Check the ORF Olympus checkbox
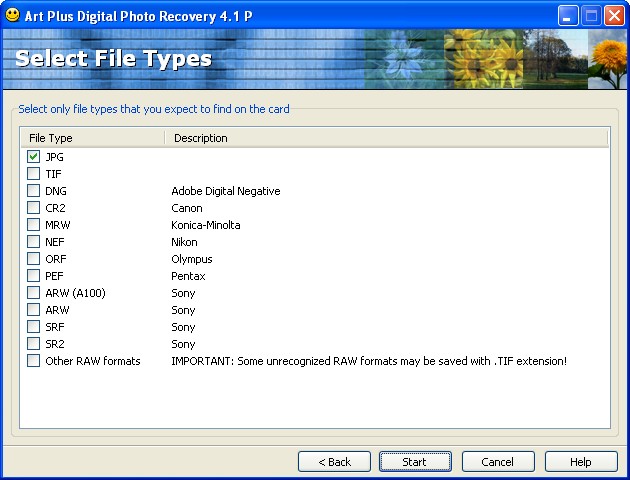 point(33,259)
